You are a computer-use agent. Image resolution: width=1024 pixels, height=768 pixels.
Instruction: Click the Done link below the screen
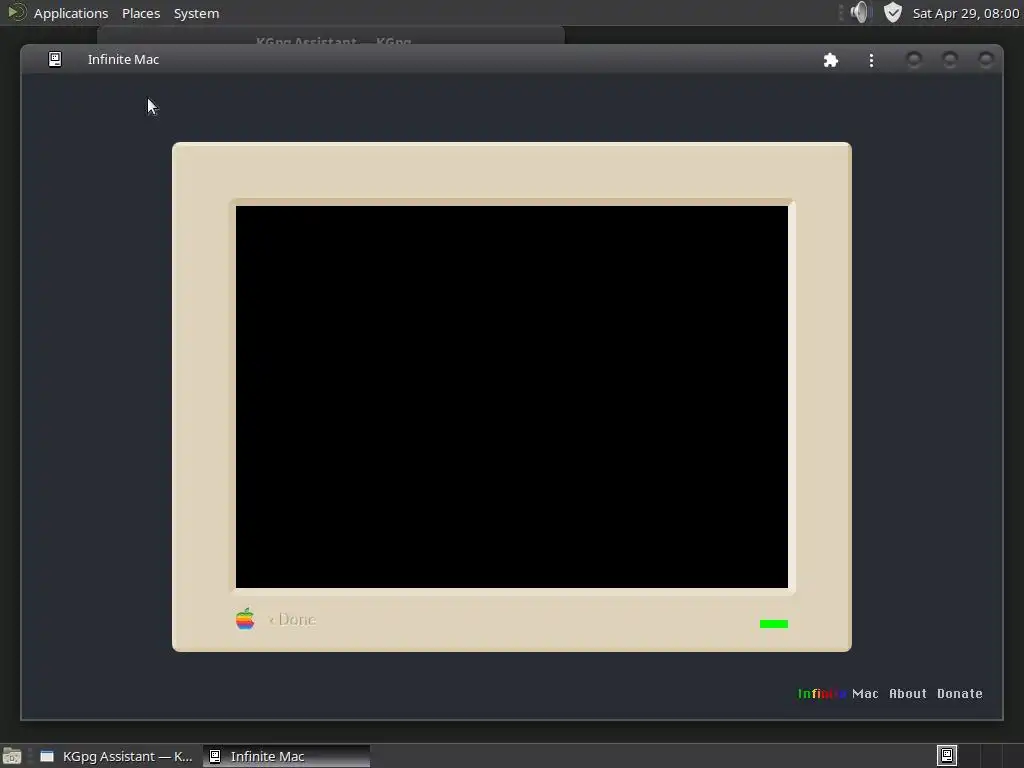coord(293,619)
